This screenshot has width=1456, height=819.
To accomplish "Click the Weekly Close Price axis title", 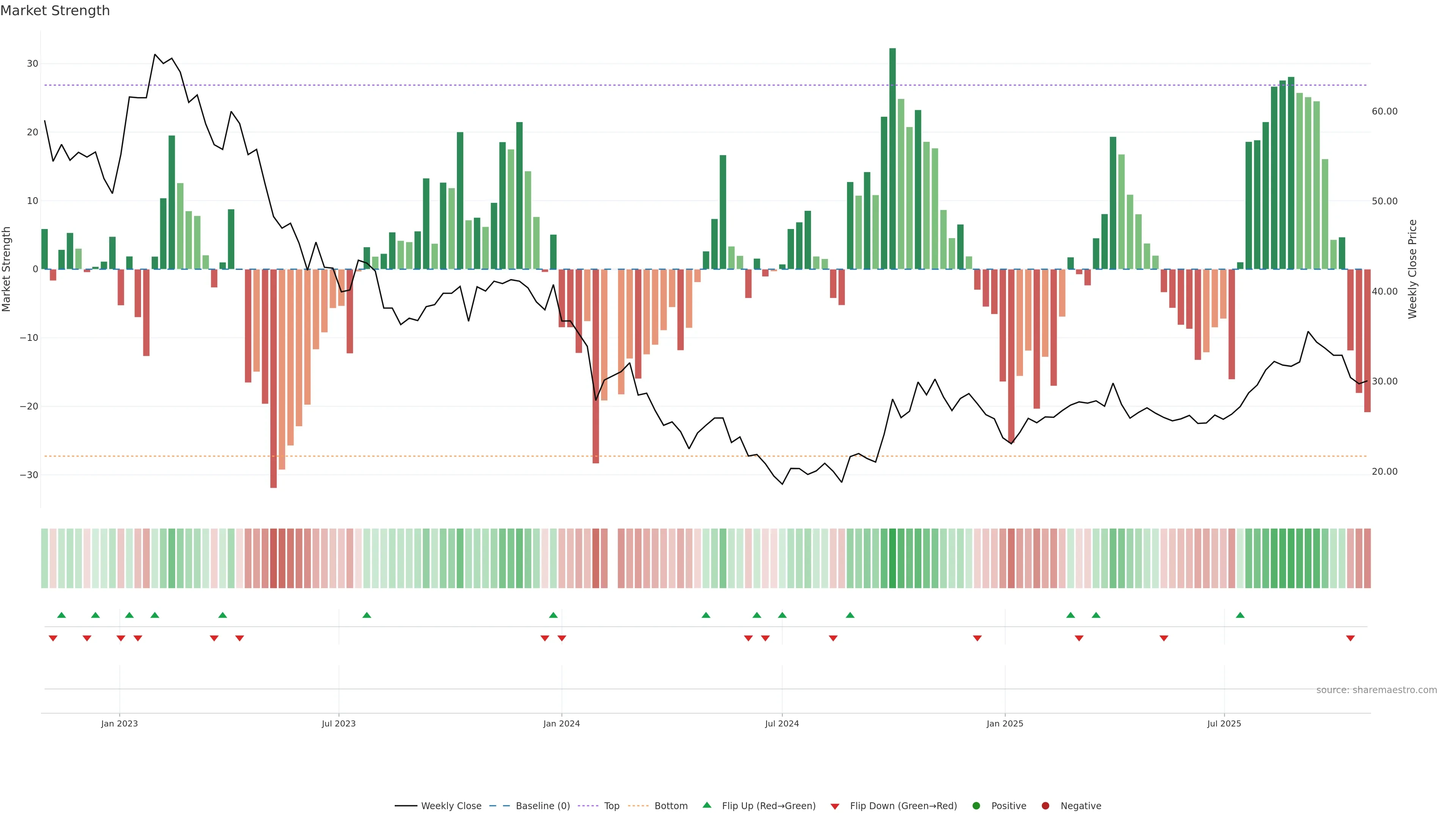I will [x=1412, y=269].
